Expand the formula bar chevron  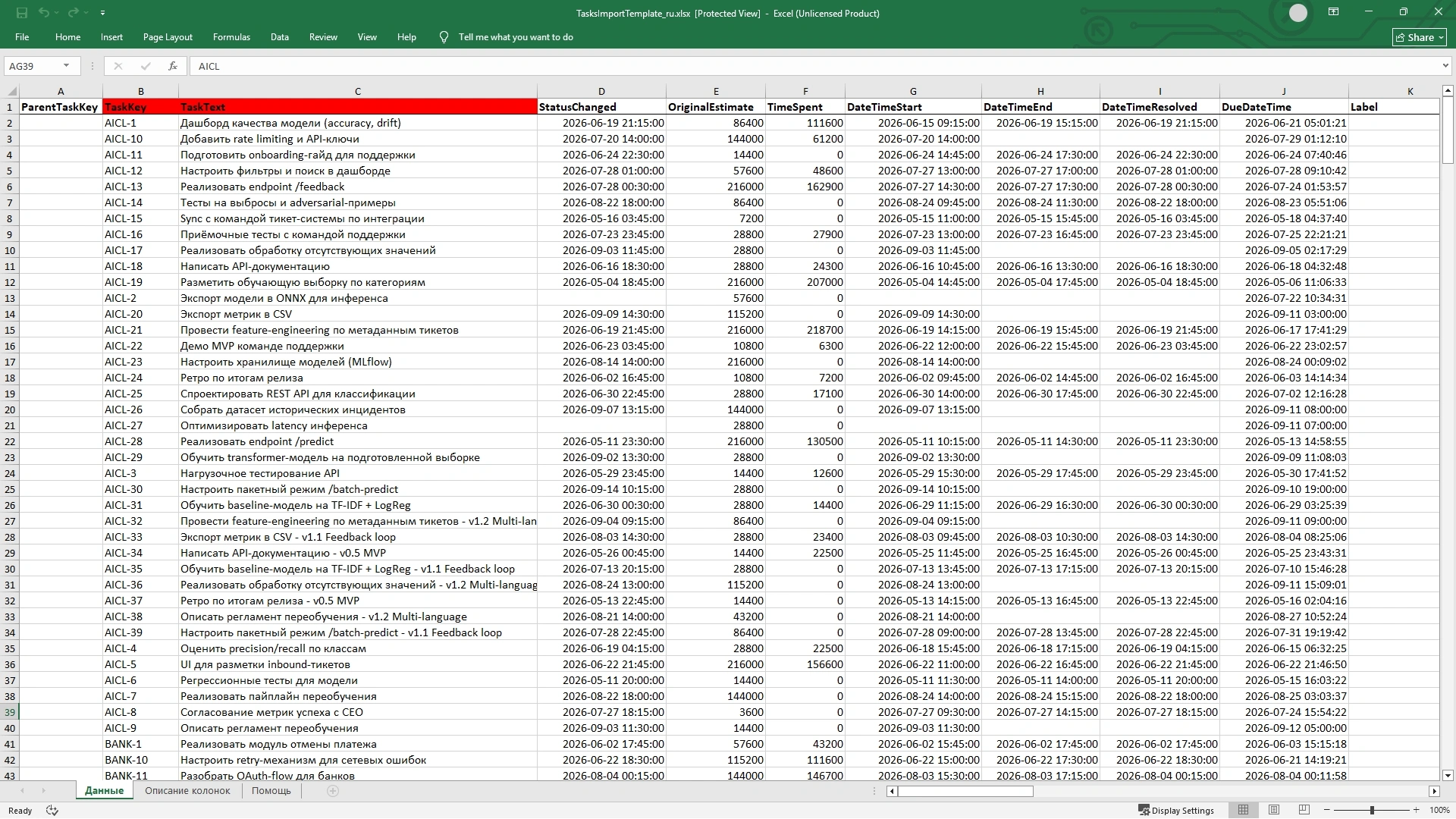coord(1445,66)
